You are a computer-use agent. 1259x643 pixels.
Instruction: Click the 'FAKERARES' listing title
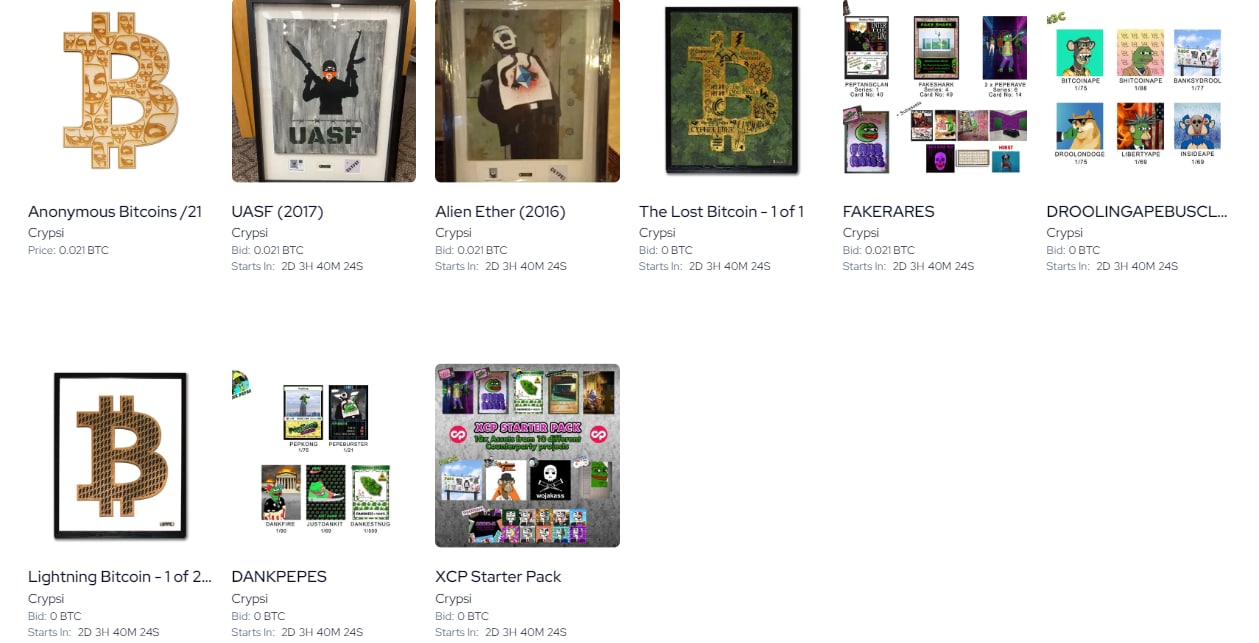click(x=889, y=212)
